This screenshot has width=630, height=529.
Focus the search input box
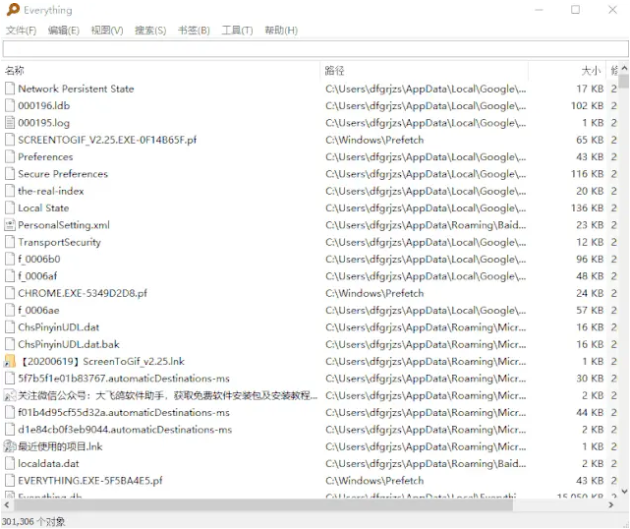[x=315, y=49]
